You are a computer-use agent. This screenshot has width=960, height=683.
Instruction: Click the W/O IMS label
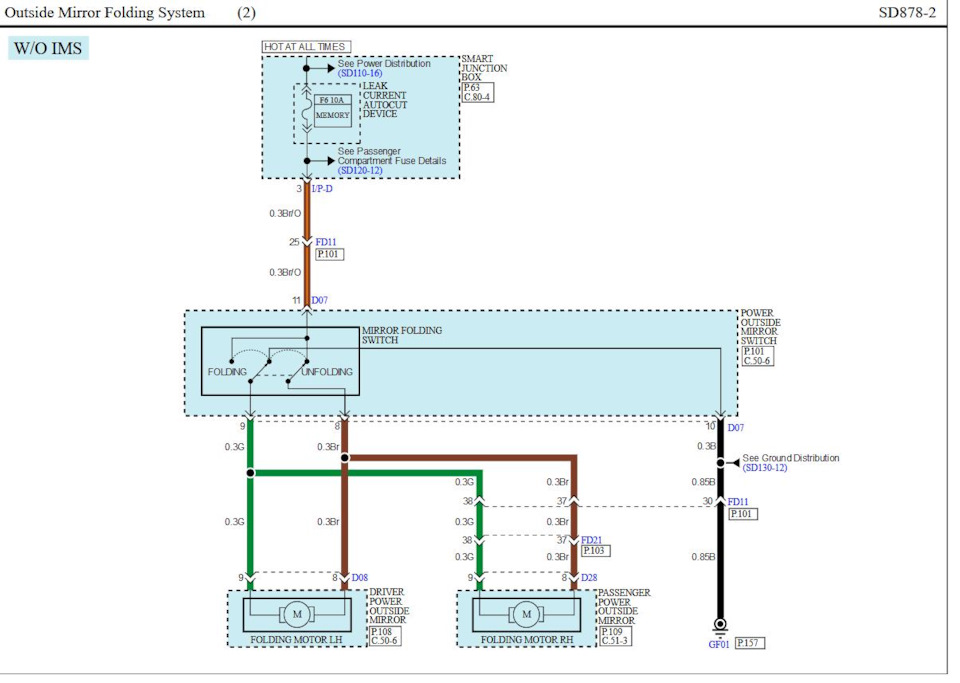[x=48, y=48]
